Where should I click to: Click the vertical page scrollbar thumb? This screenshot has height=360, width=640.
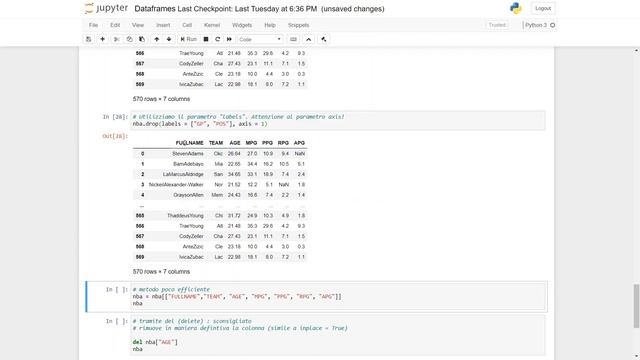636,306
